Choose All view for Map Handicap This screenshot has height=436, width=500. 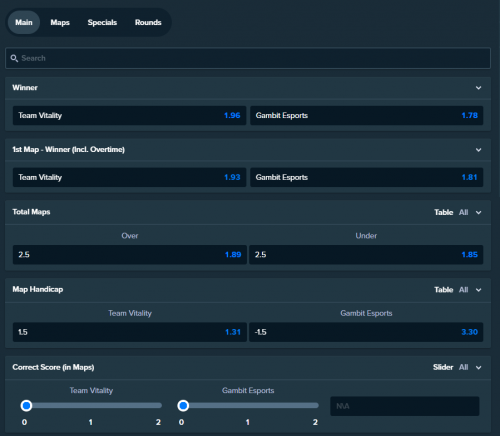click(463, 290)
